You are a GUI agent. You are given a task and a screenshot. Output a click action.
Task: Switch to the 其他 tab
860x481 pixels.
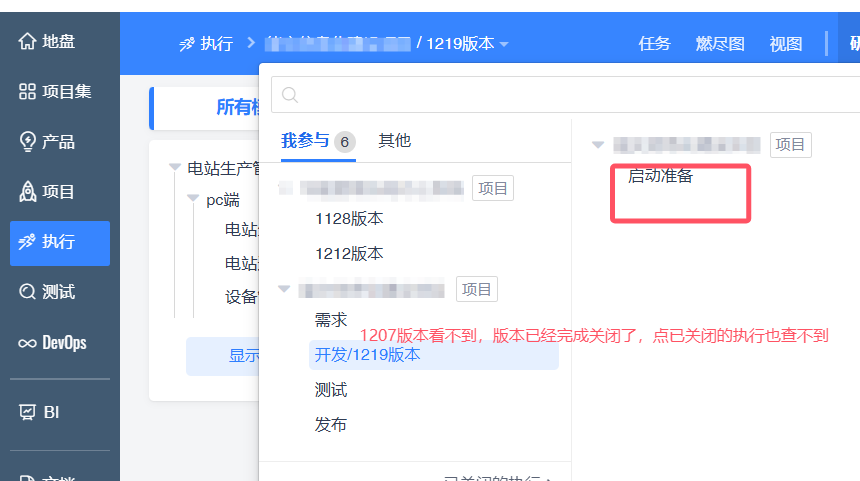click(394, 140)
